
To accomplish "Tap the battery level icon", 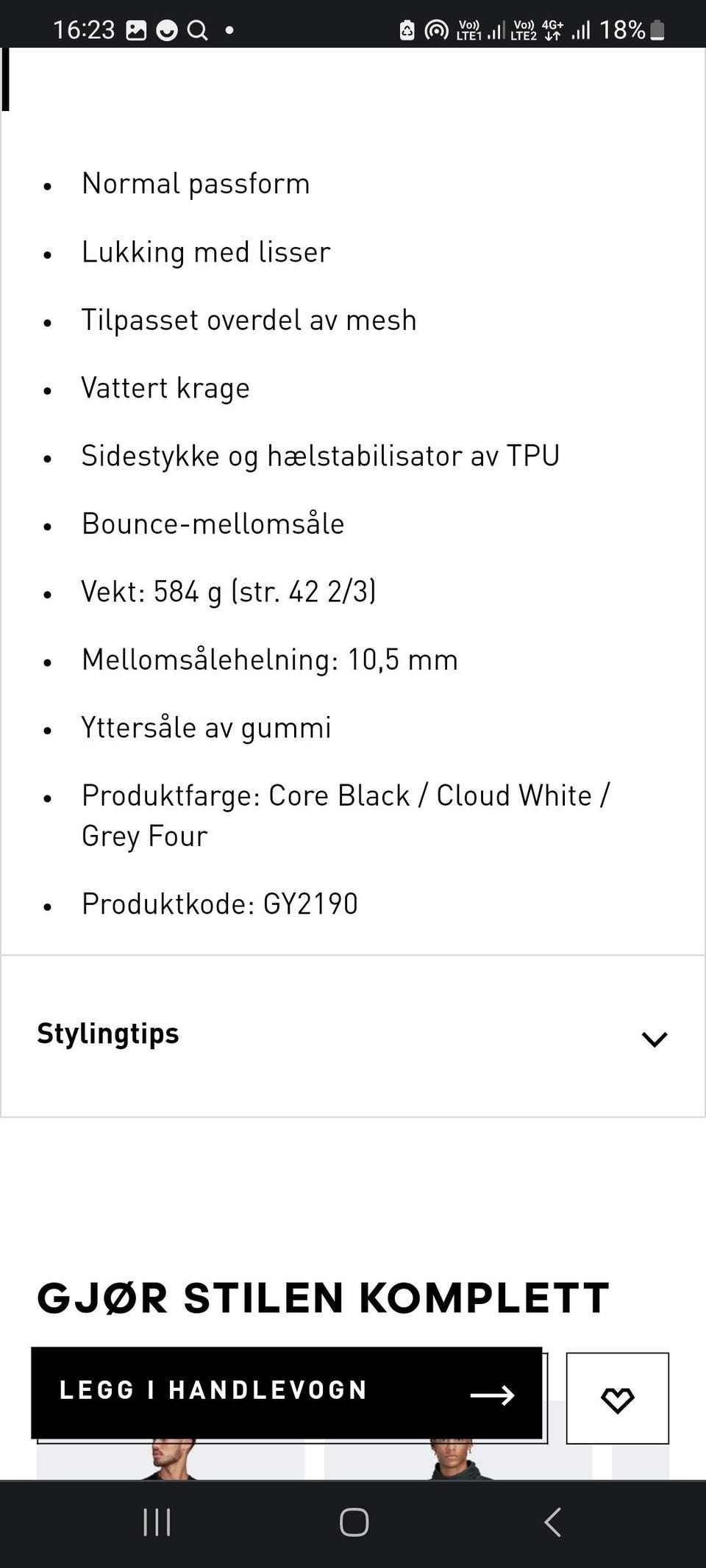I will click(x=657, y=29).
